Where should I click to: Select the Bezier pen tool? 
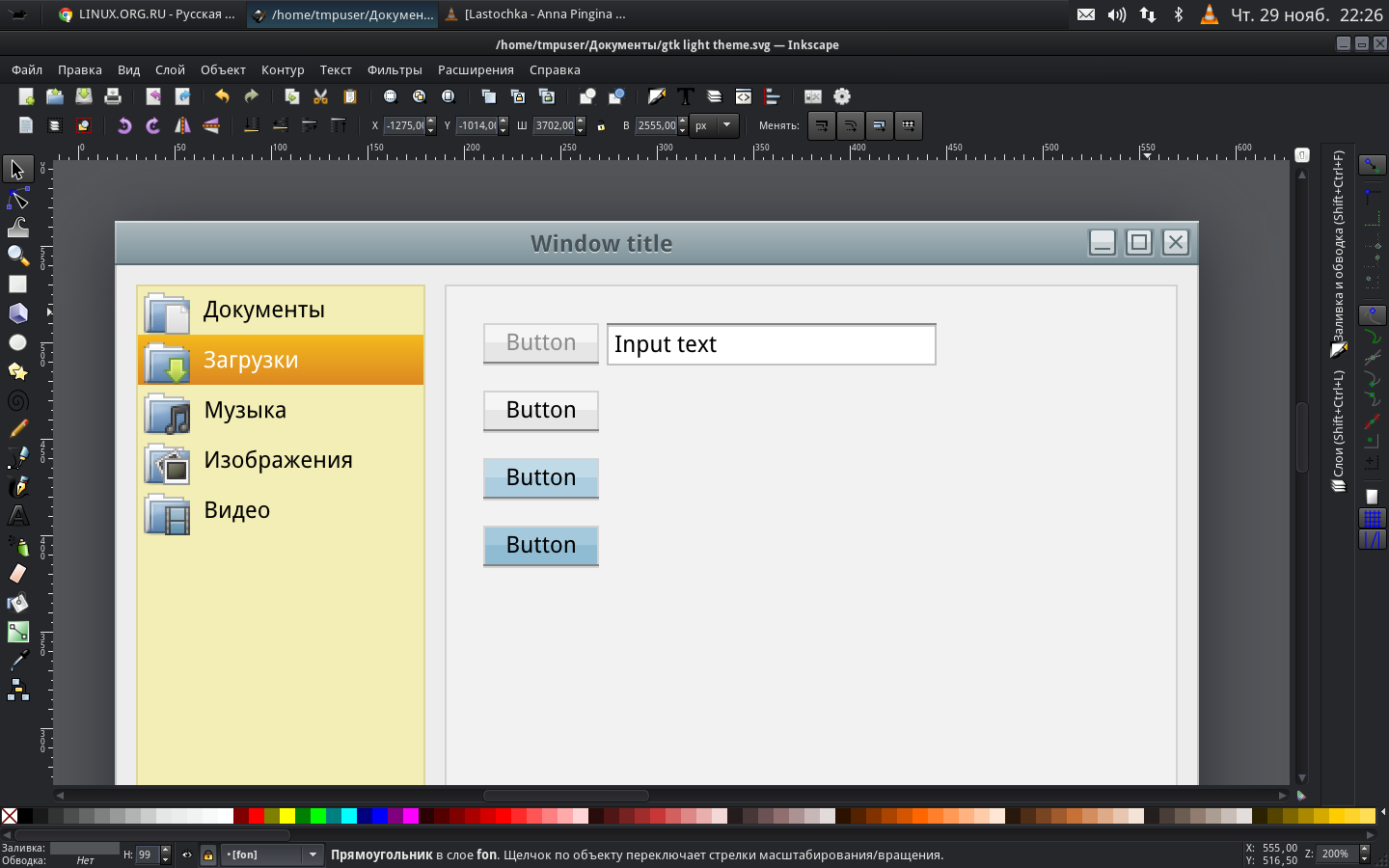pos(17,458)
